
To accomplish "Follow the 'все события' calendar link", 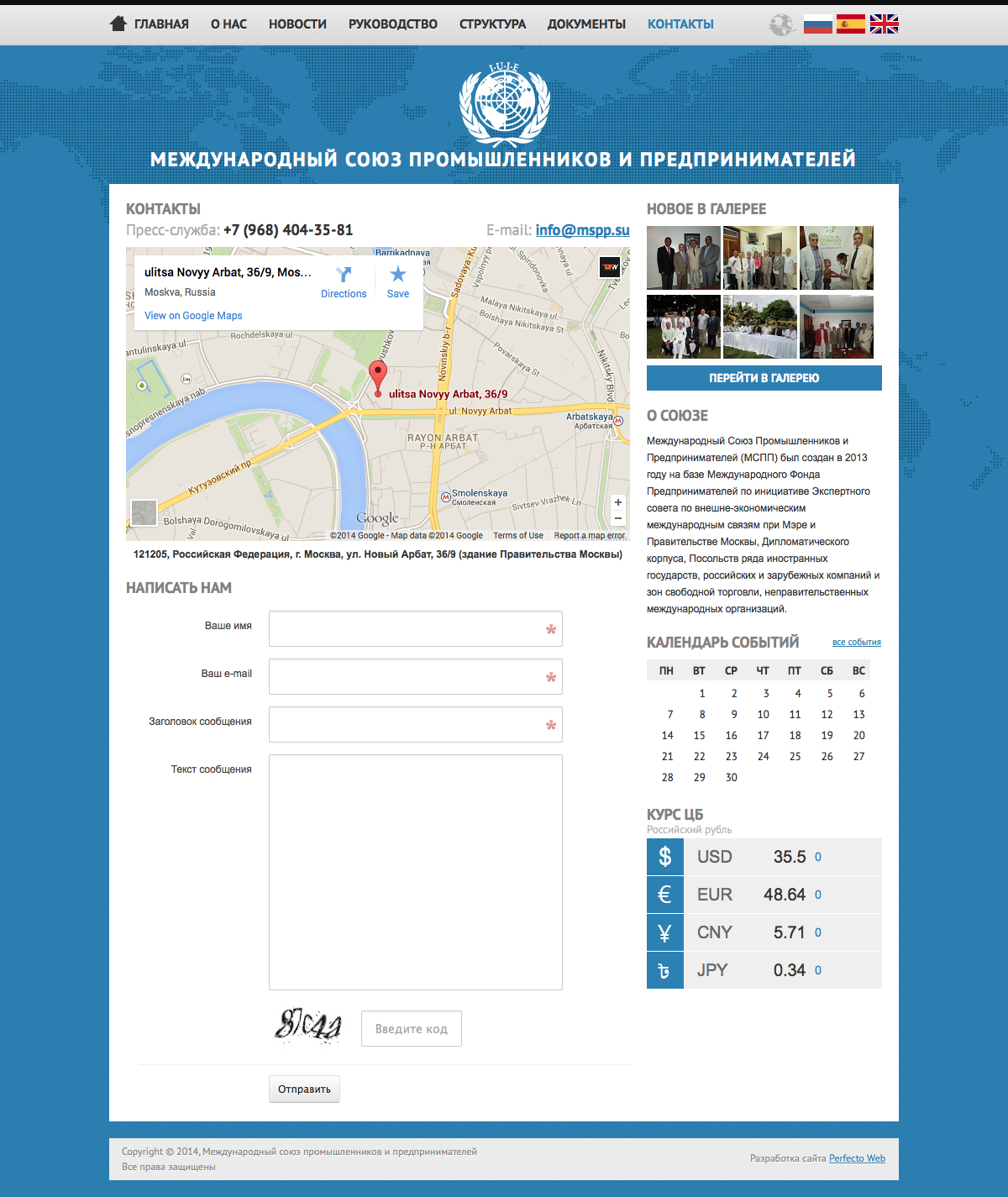I will click(856, 643).
